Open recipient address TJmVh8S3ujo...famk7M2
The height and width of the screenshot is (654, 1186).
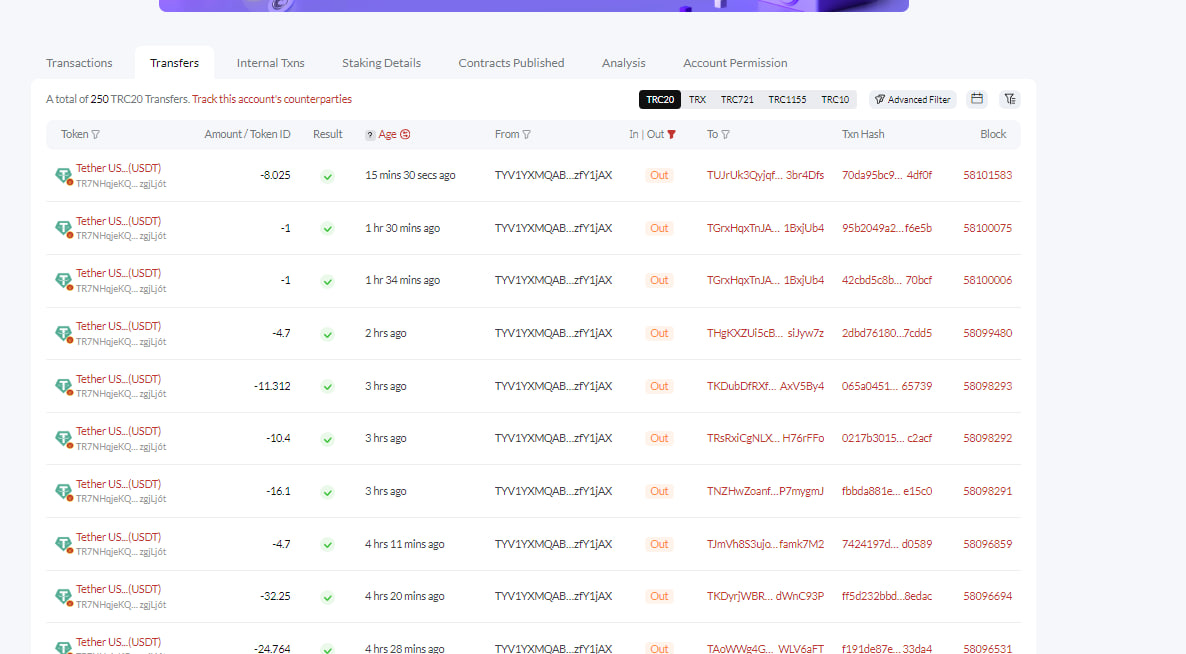(x=765, y=544)
